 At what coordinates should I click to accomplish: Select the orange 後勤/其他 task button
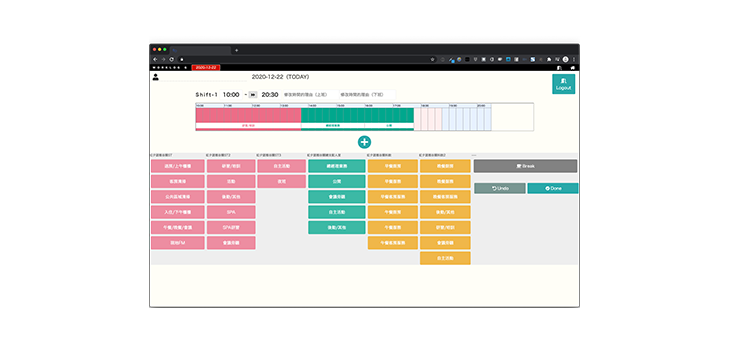point(445,212)
